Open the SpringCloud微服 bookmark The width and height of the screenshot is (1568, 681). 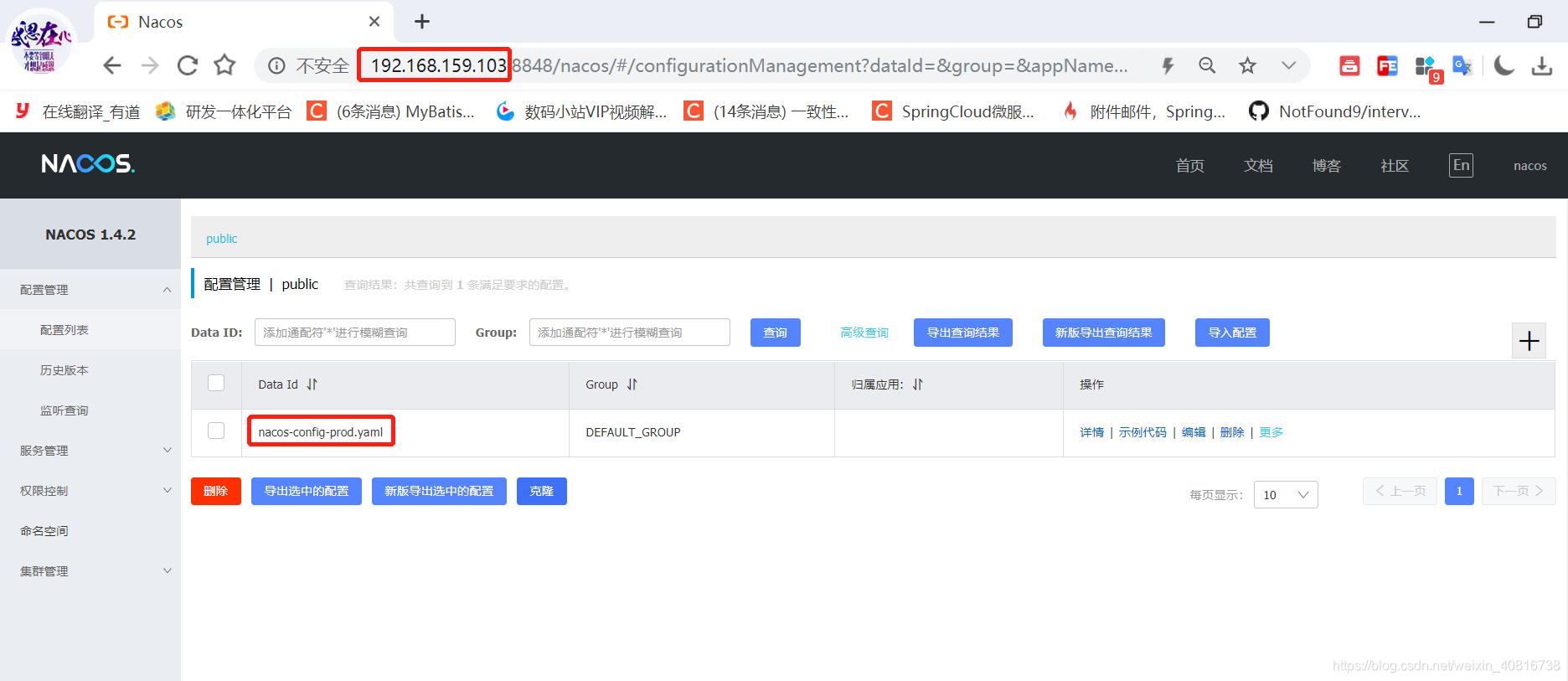tap(953, 111)
